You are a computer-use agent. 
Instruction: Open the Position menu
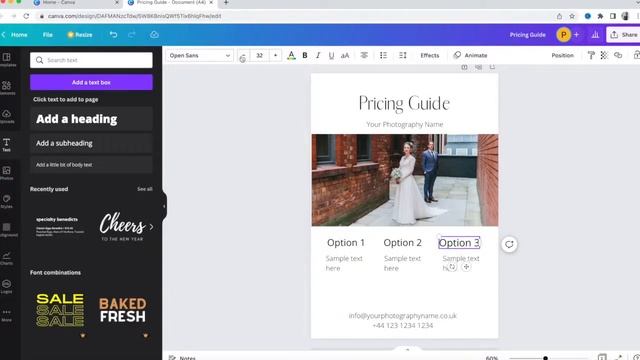[562, 55]
